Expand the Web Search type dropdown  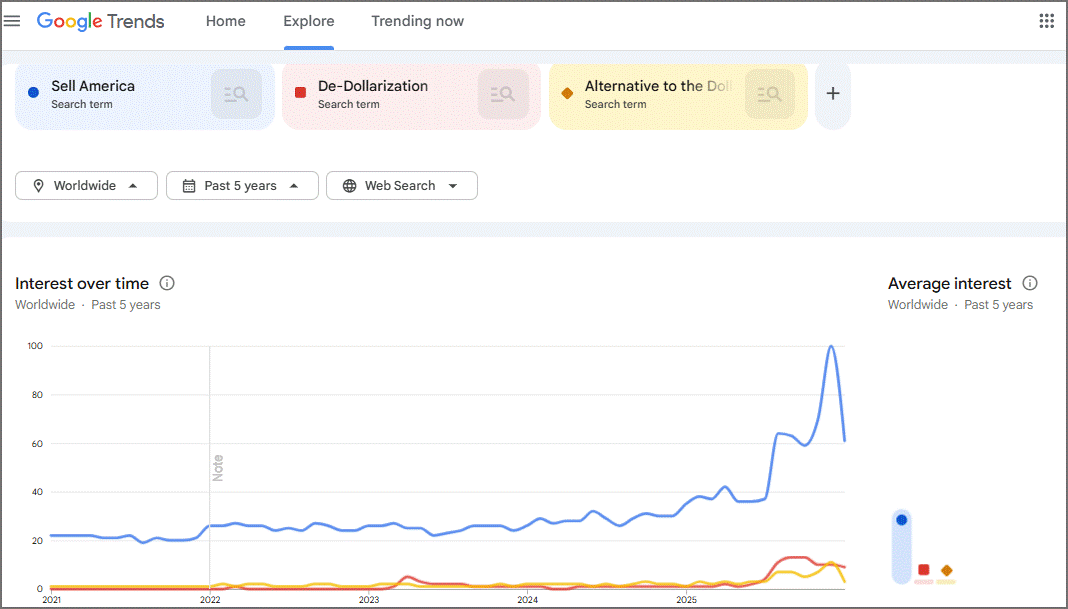402,185
